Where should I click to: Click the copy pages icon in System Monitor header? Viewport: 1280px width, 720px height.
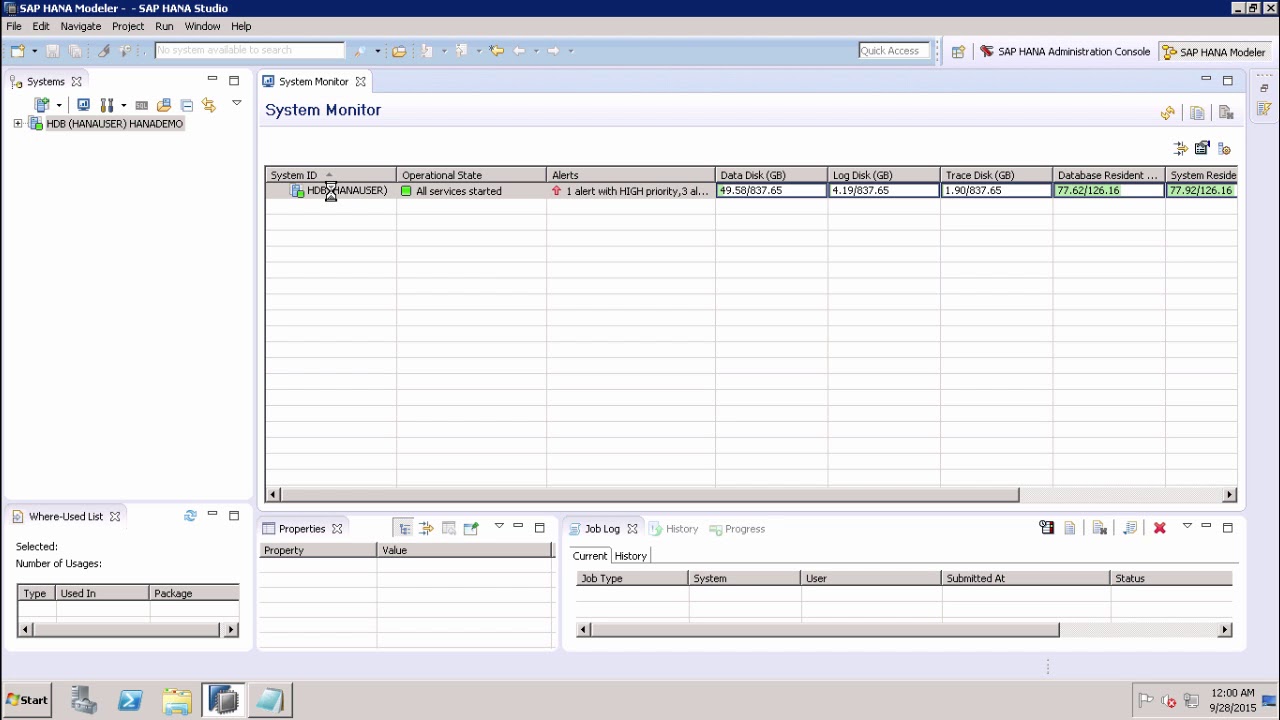(1197, 113)
